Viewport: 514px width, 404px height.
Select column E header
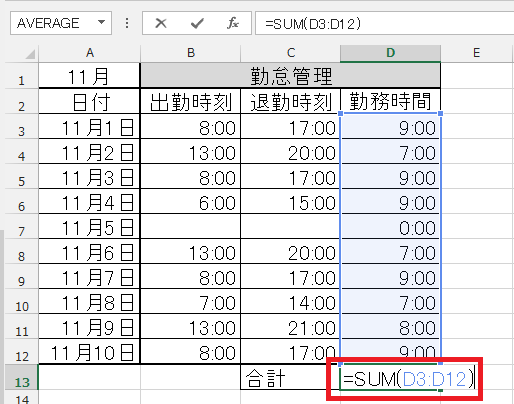tap(476, 53)
